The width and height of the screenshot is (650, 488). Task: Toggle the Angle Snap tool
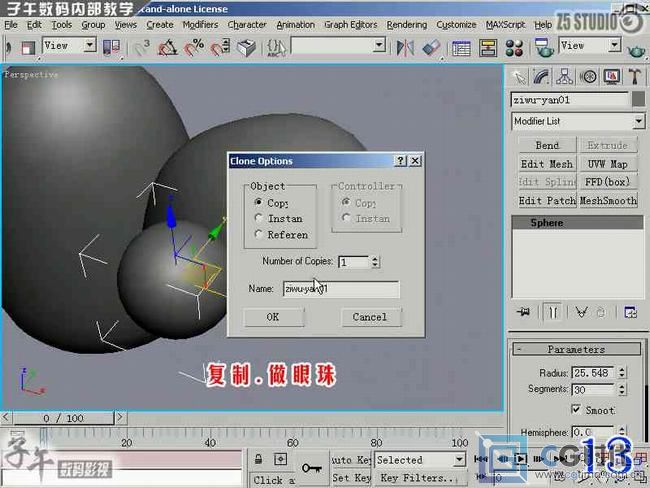[x=168, y=48]
